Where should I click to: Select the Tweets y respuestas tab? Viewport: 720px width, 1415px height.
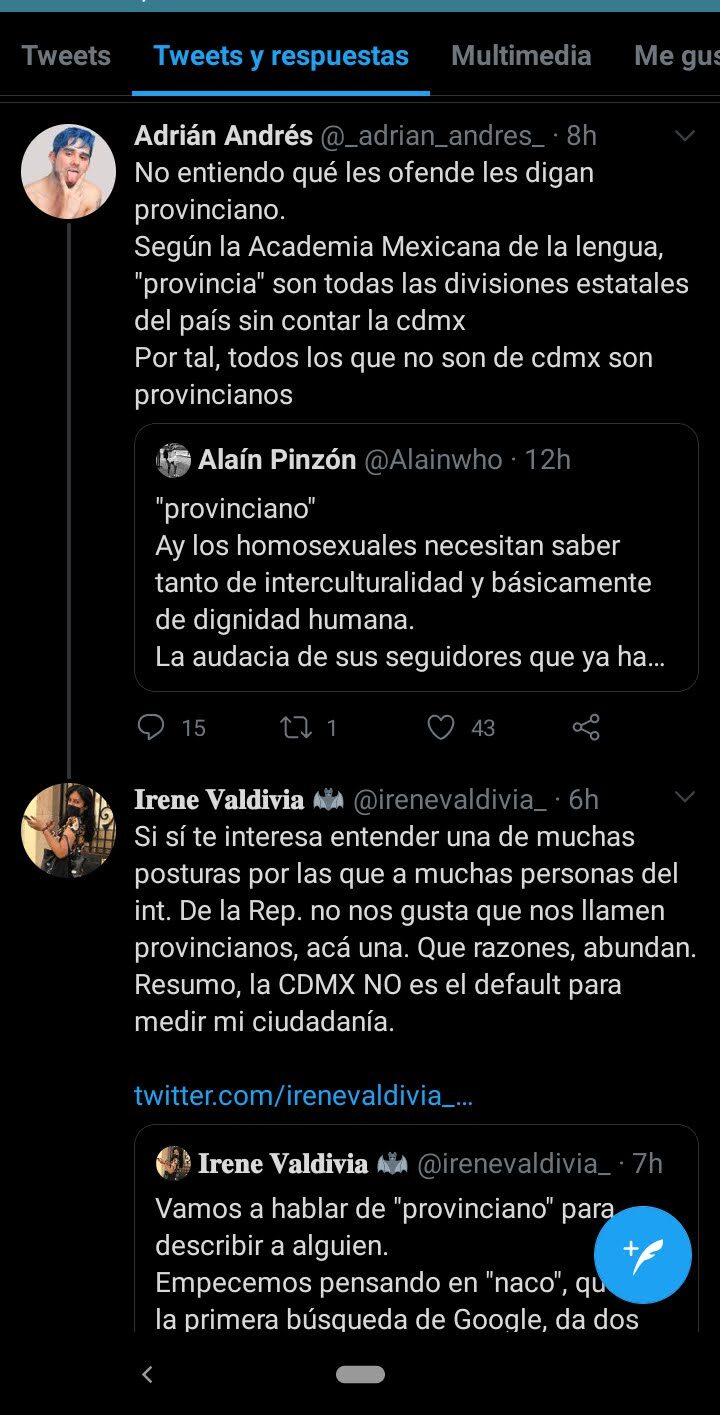click(281, 56)
